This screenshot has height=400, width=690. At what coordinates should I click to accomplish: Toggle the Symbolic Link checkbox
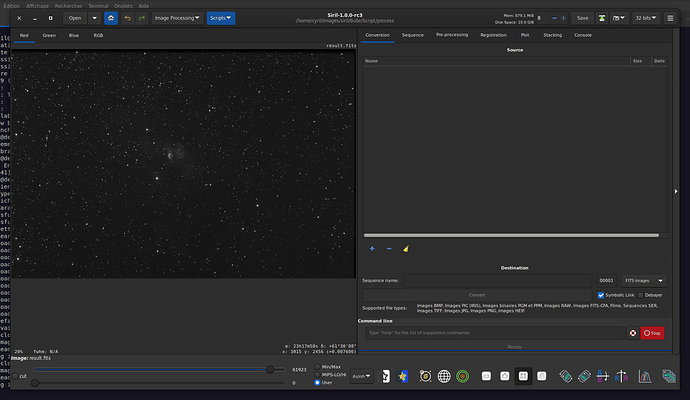601,295
